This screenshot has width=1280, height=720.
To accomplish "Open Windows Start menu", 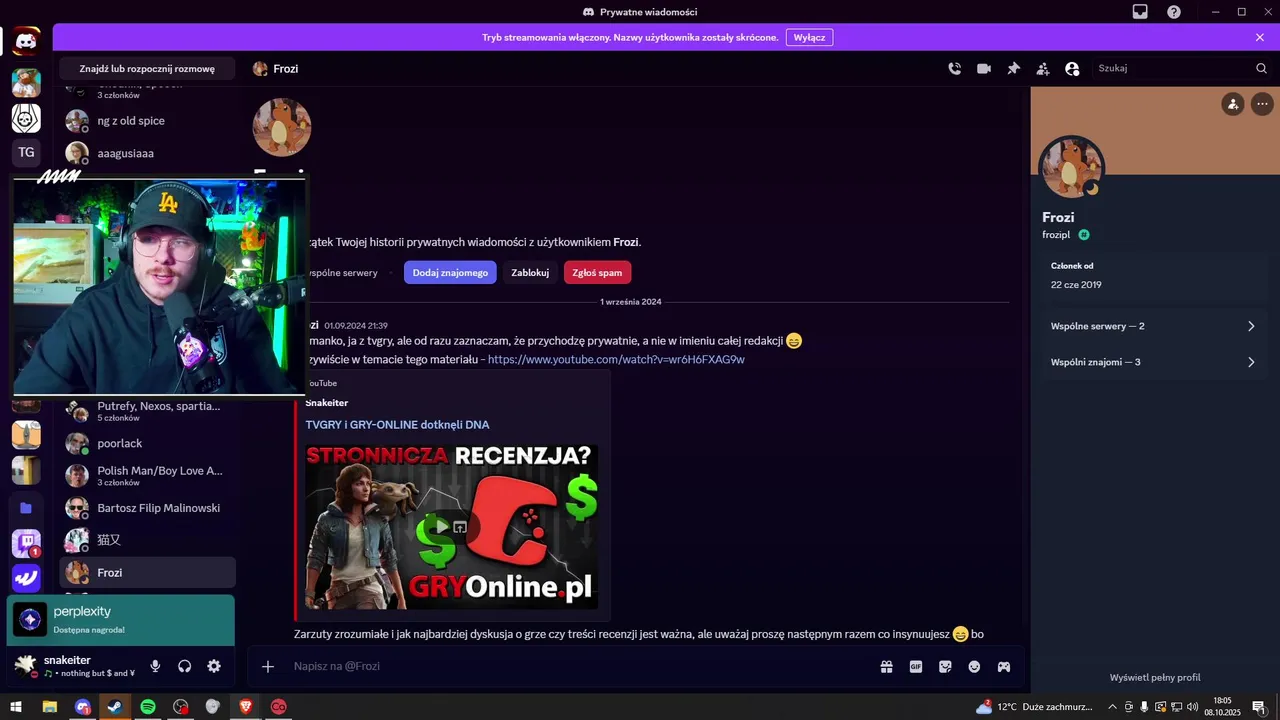I will (16, 707).
